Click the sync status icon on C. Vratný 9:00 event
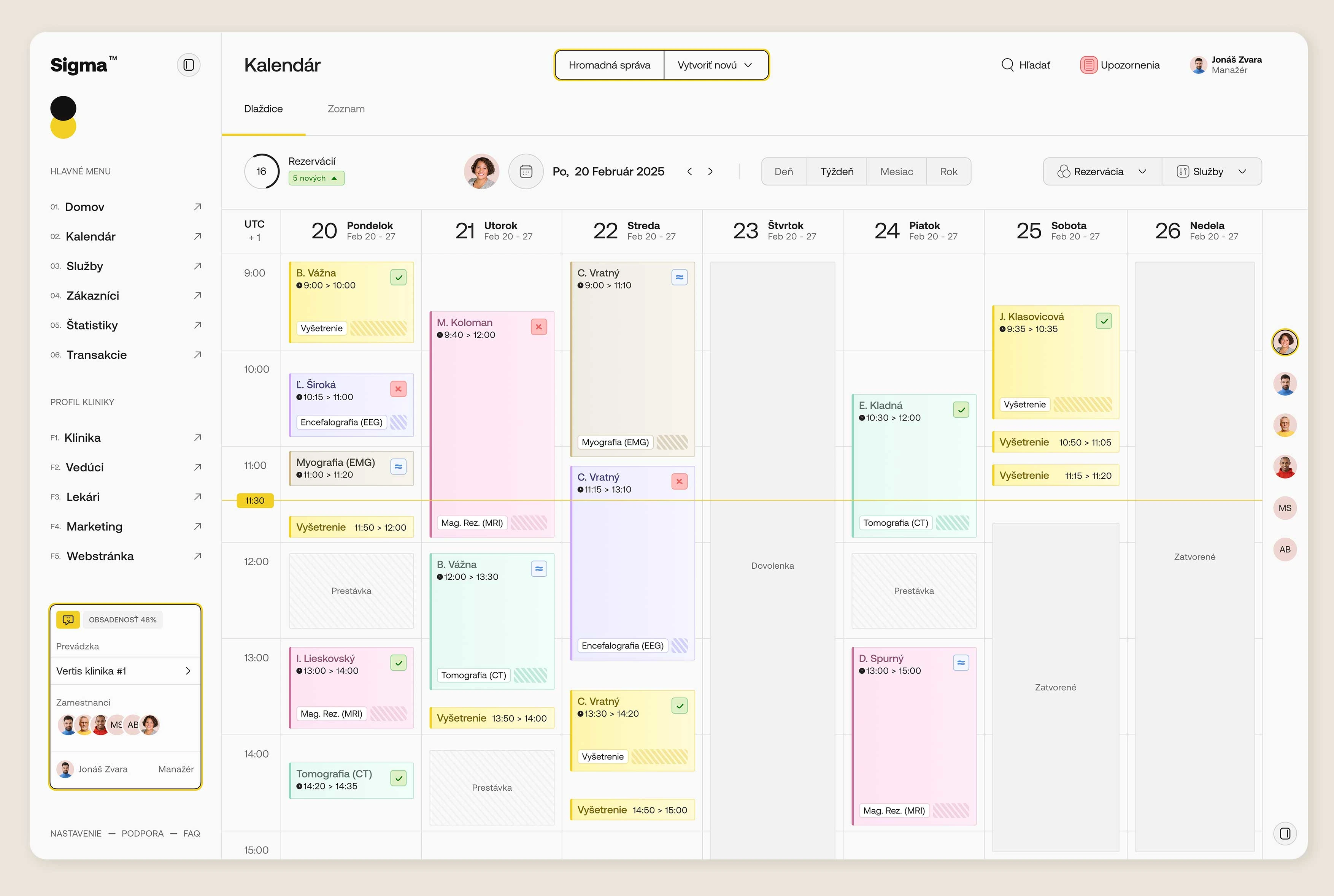 click(x=679, y=277)
